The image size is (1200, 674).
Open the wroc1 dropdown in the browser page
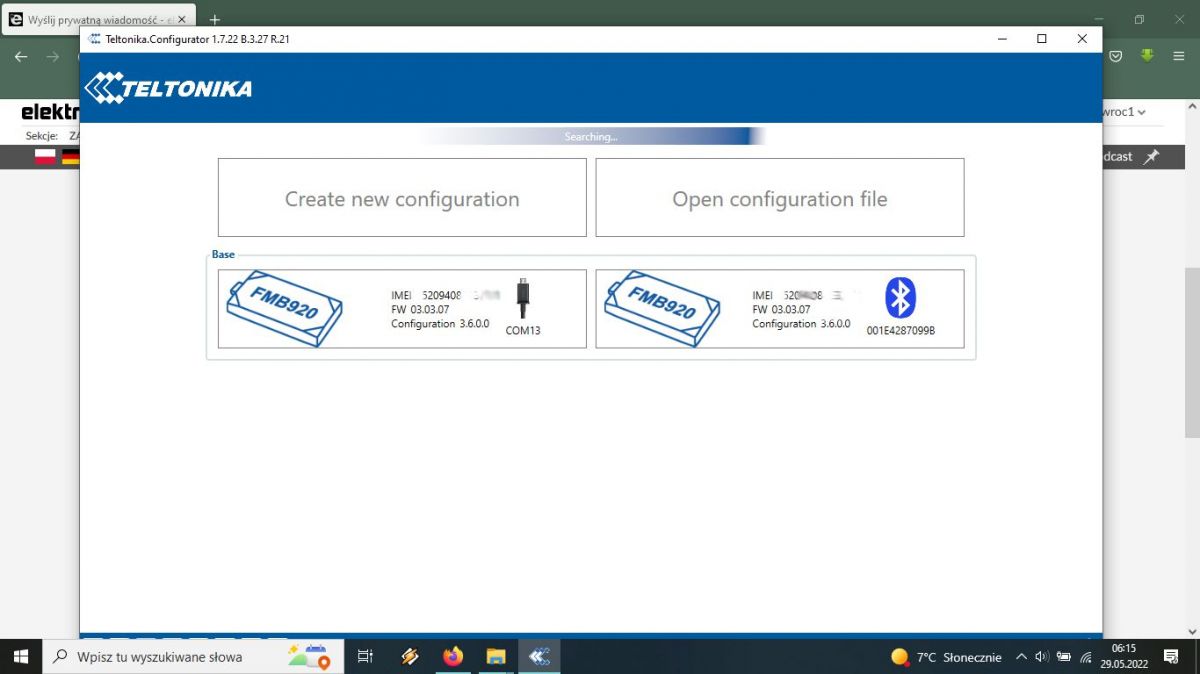tap(1122, 112)
